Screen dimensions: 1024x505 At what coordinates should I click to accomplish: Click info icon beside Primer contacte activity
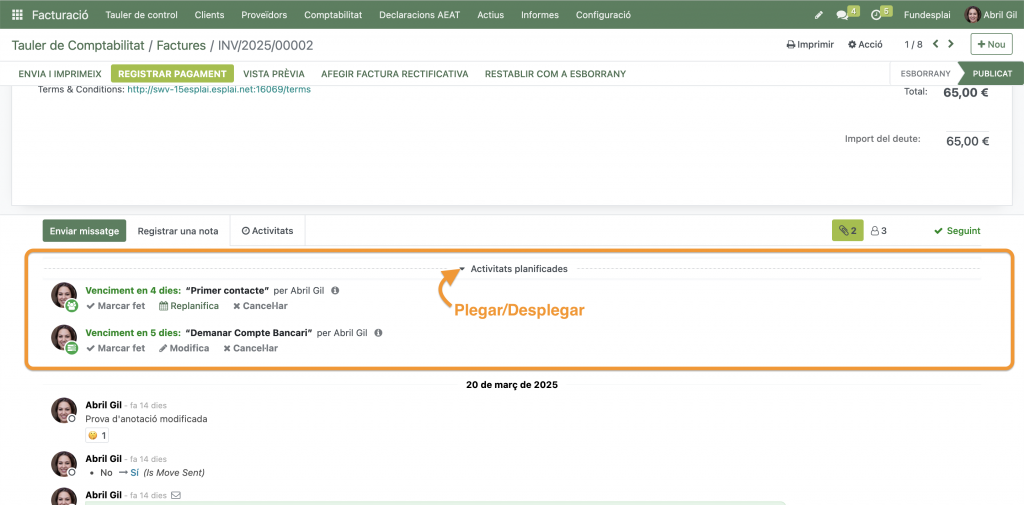(335, 291)
